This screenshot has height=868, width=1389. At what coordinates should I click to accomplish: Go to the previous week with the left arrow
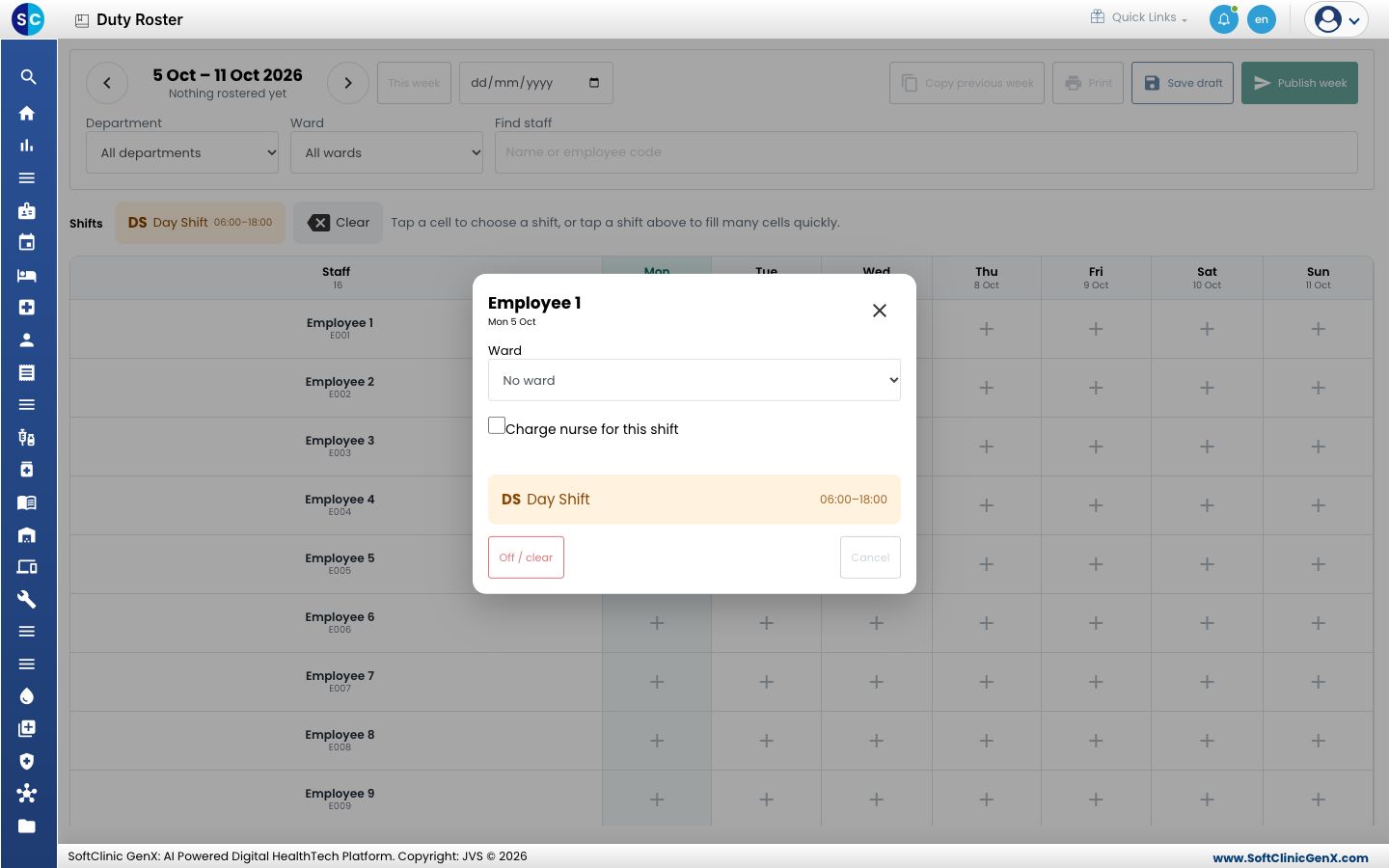pos(107,83)
